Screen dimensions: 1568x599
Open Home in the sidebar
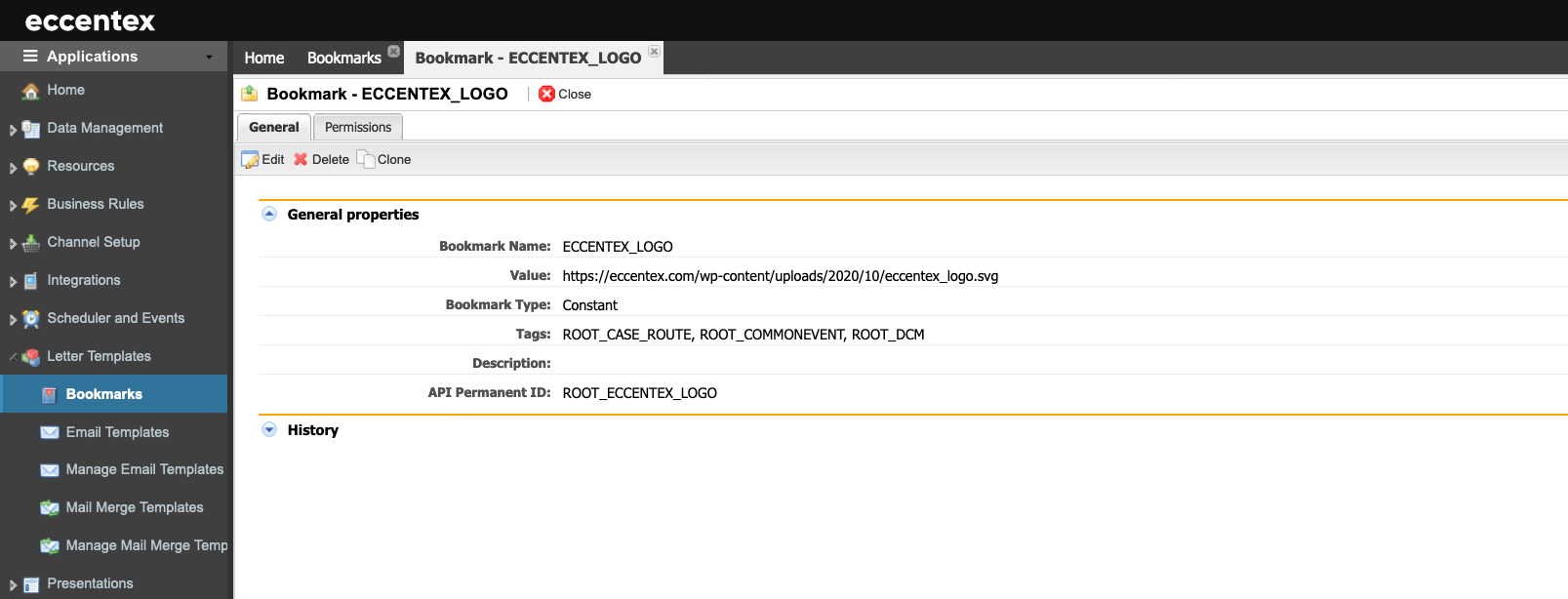(x=65, y=90)
